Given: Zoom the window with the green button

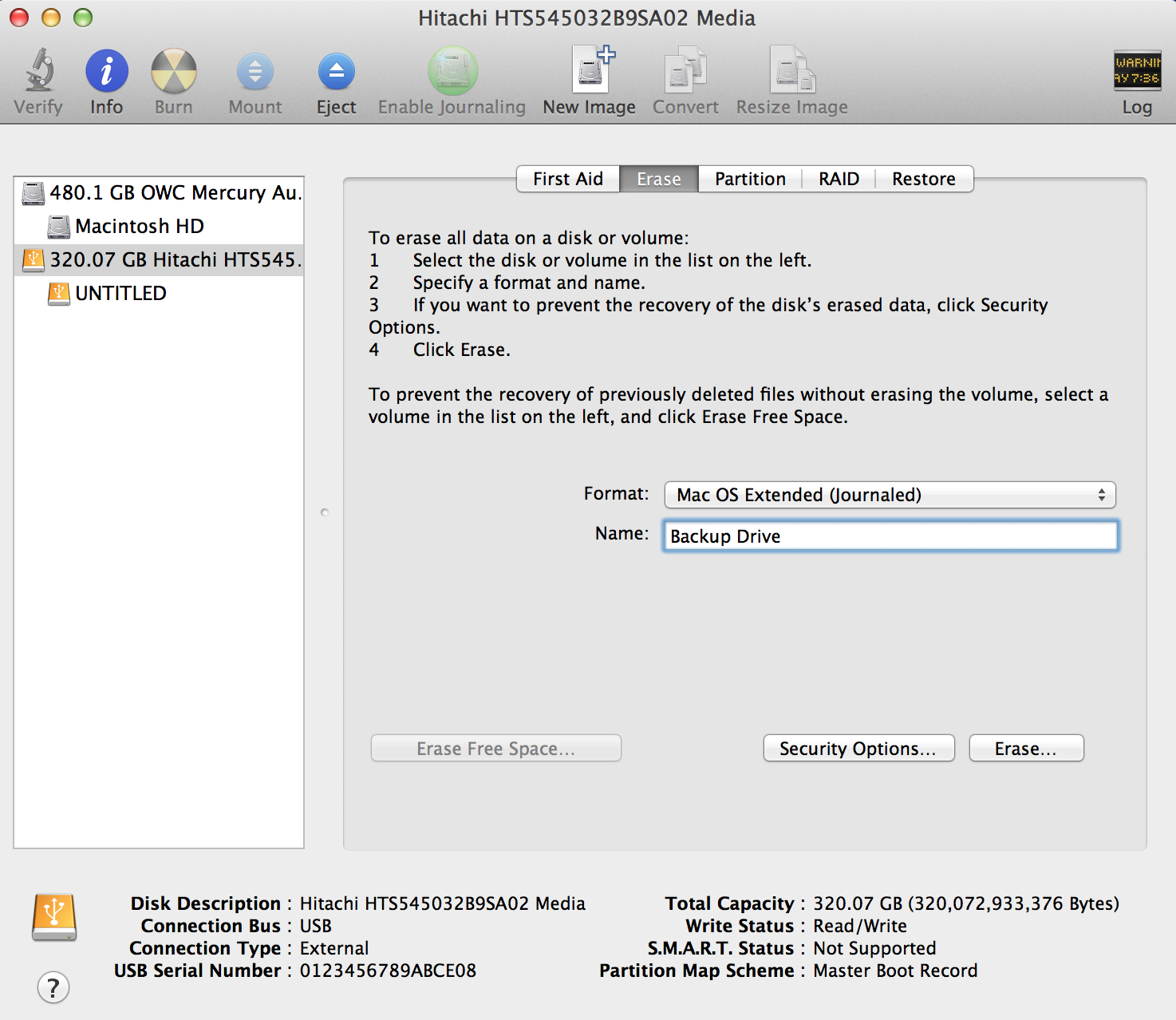Looking at the screenshot, I should (x=83, y=18).
